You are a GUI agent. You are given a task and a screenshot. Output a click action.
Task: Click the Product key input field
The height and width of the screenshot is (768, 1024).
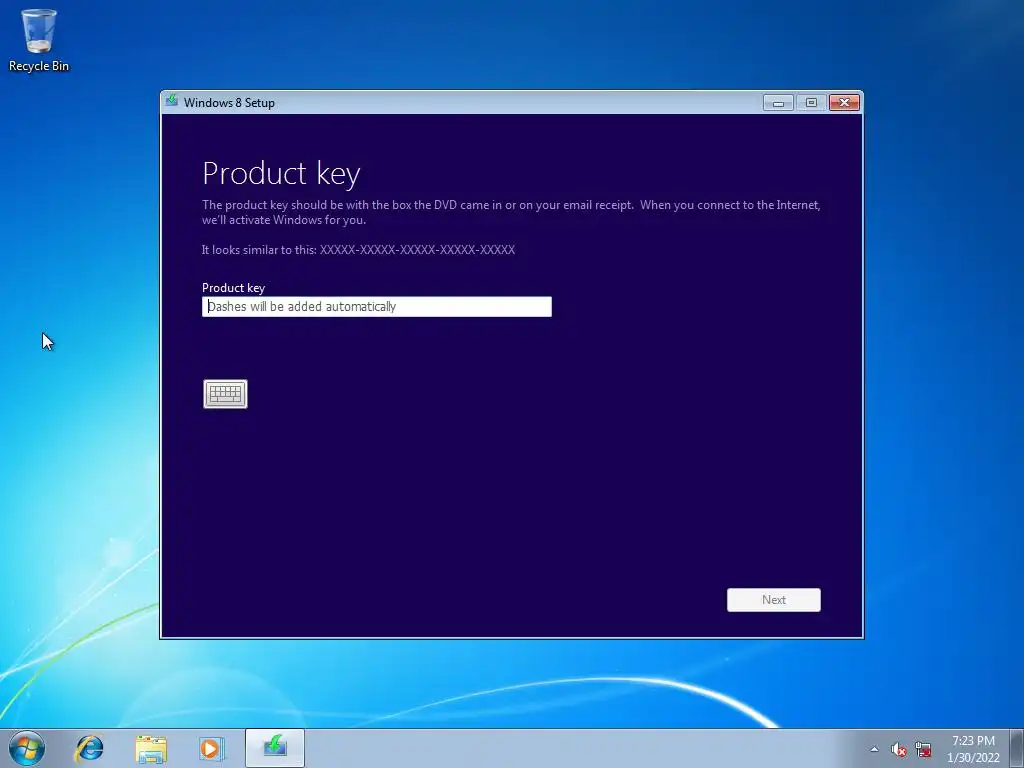pyautogui.click(x=377, y=306)
